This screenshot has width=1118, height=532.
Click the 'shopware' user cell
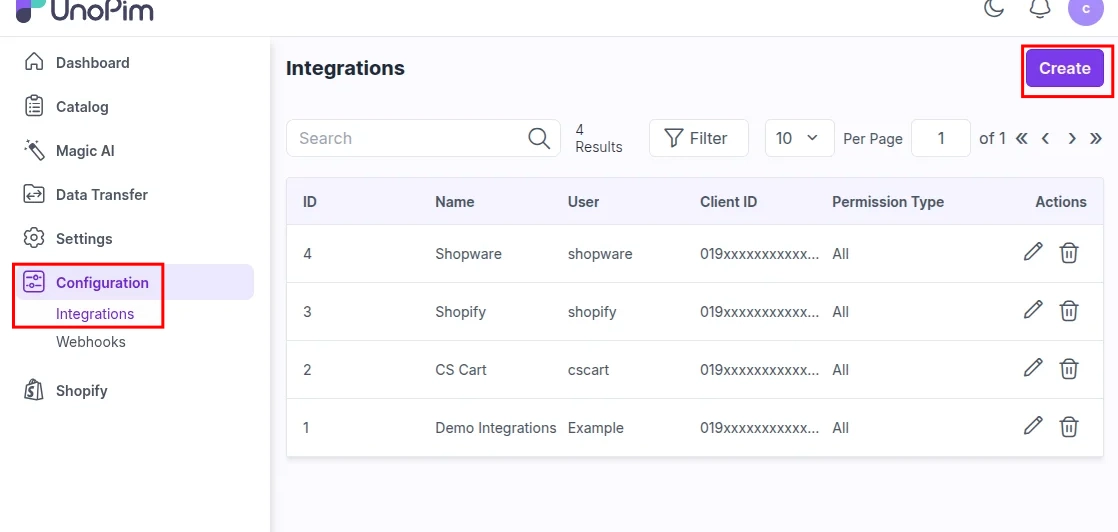tap(600, 254)
